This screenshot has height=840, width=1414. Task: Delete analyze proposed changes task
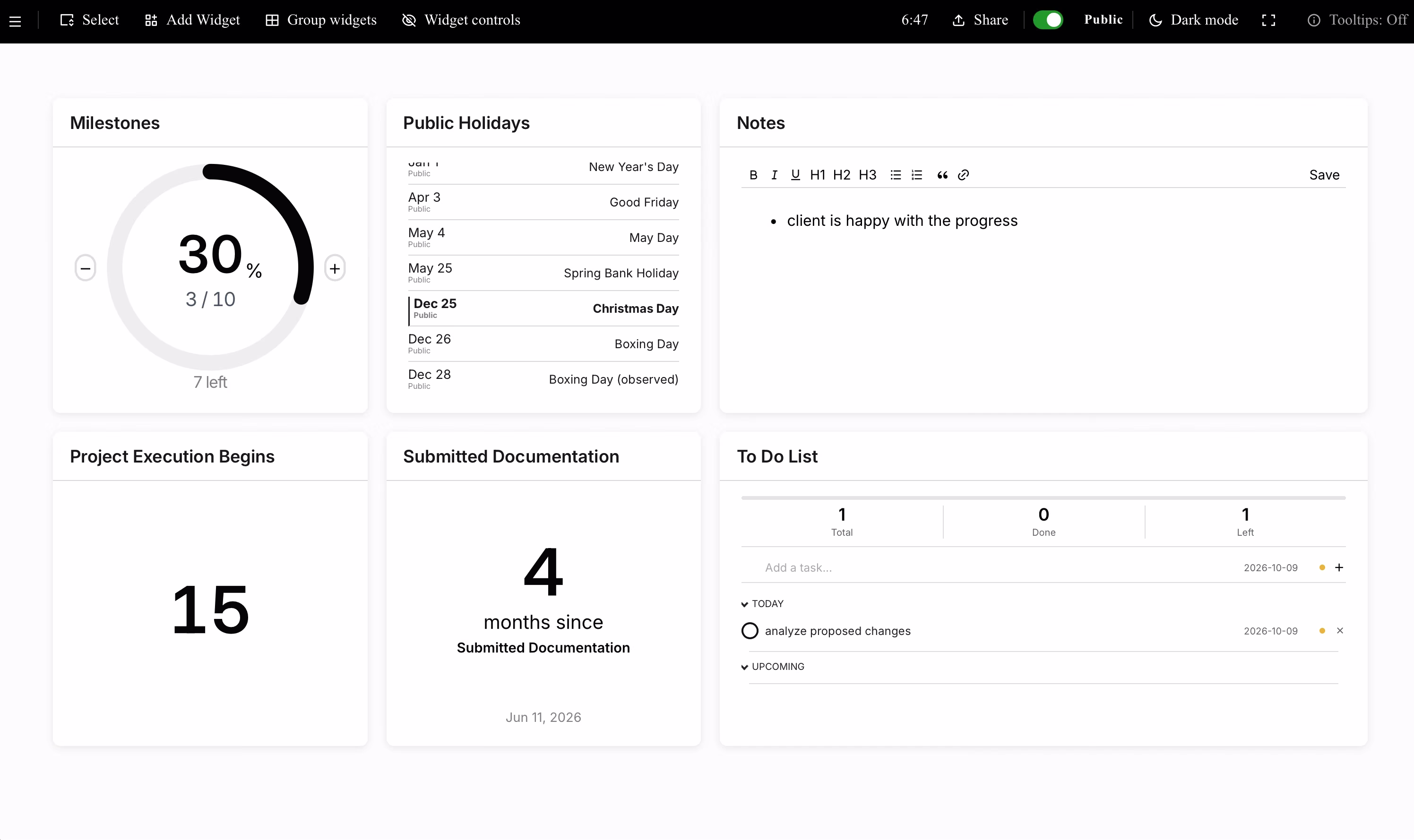pyautogui.click(x=1339, y=631)
